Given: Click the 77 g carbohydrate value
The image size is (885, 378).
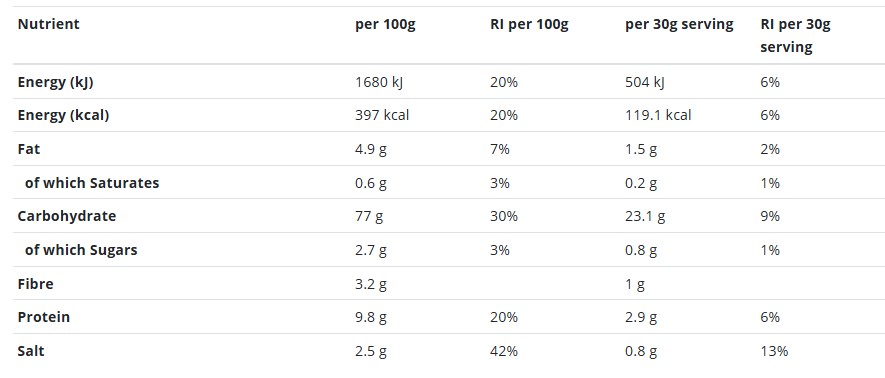Looking at the screenshot, I should click(369, 217).
